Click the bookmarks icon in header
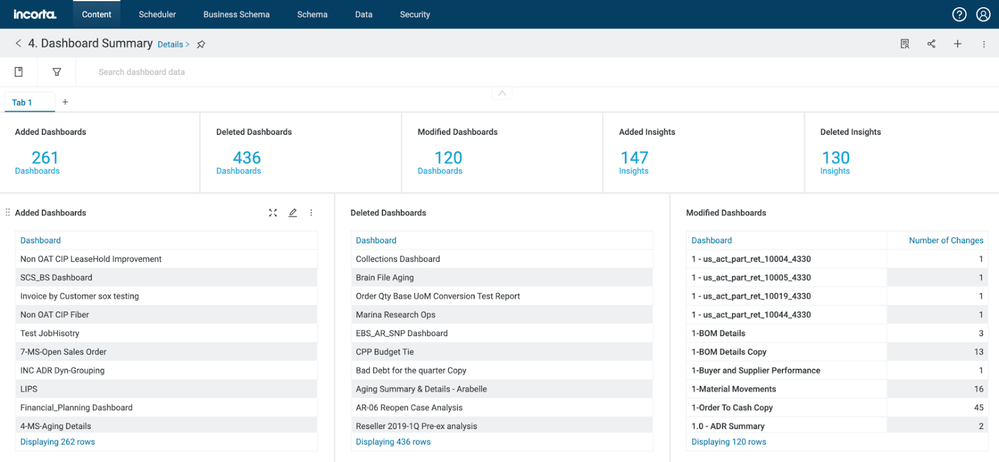This screenshot has height=462, width=999. tap(905, 44)
